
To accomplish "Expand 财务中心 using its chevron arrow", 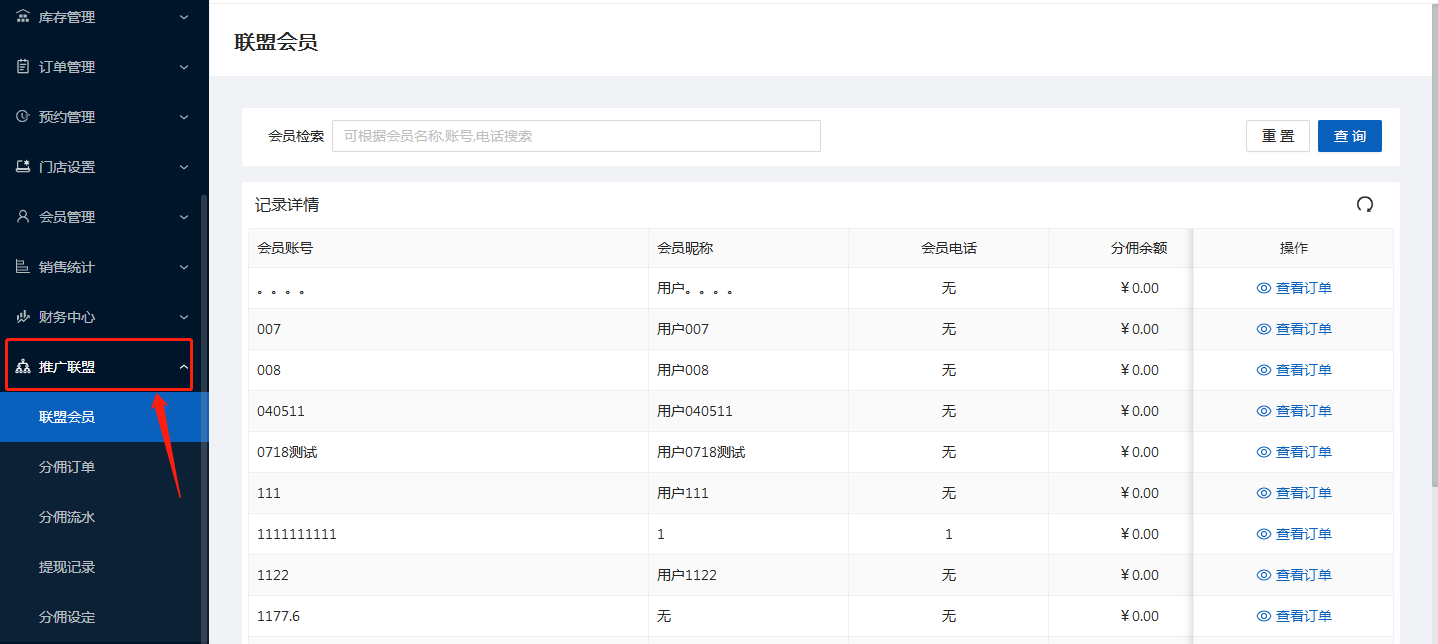I will [x=183, y=317].
